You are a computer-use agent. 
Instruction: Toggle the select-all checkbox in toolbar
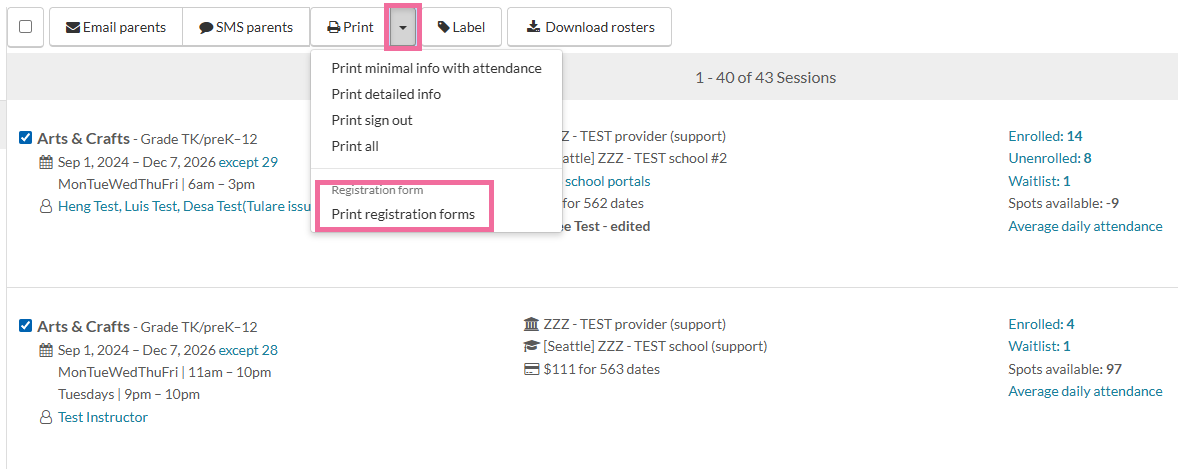(26, 27)
